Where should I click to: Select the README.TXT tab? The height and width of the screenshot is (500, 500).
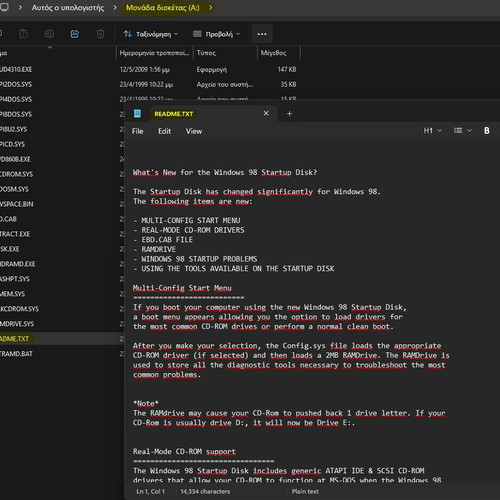(x=174, y=114)
